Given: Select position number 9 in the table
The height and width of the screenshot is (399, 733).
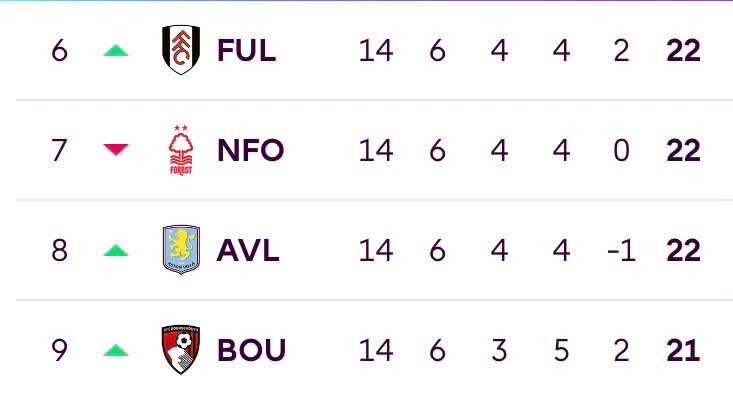Looking at the screenshot, I should [x=59, y=350].
